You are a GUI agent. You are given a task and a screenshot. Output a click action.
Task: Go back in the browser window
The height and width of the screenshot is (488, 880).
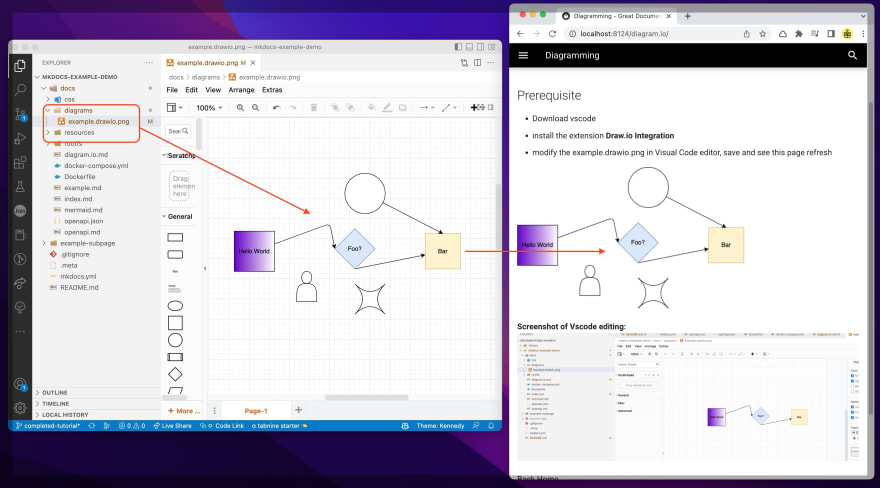tap(520, 34)
